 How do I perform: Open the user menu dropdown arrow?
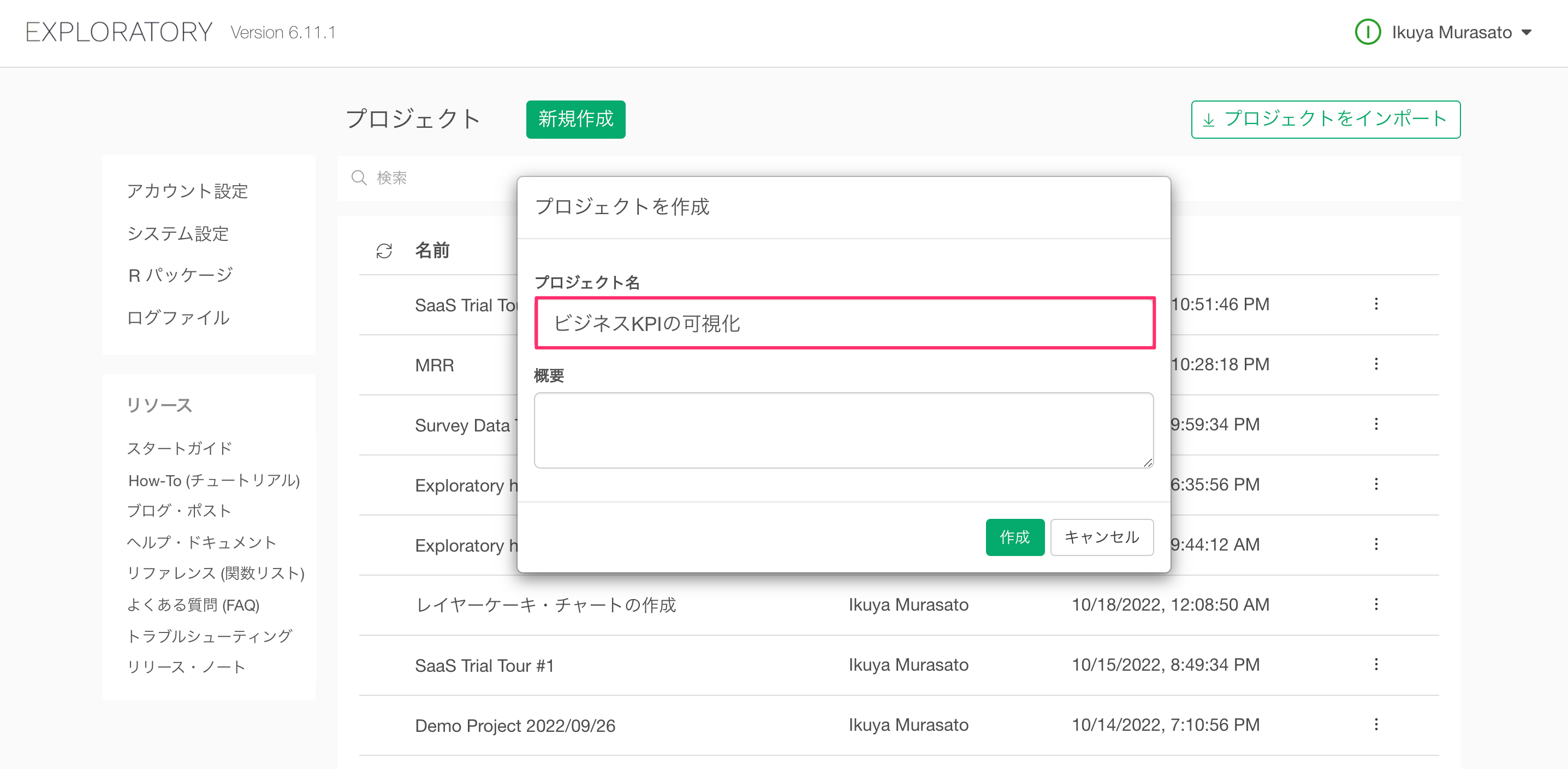coord(1527,33)
